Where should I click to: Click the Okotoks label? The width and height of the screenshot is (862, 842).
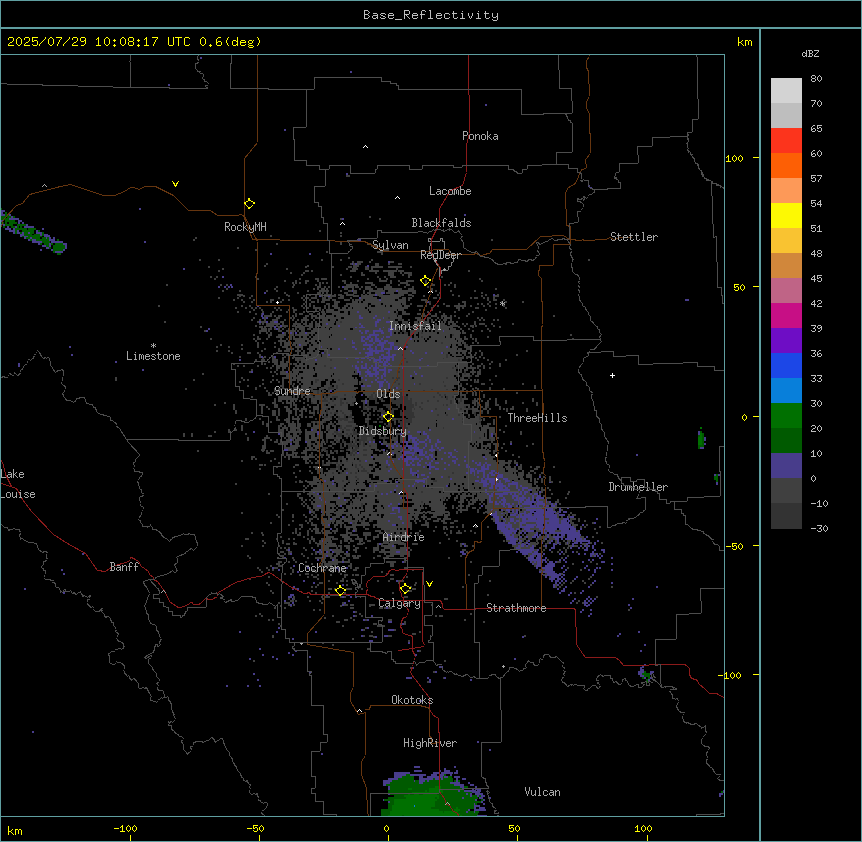click(x=412, y=700)
